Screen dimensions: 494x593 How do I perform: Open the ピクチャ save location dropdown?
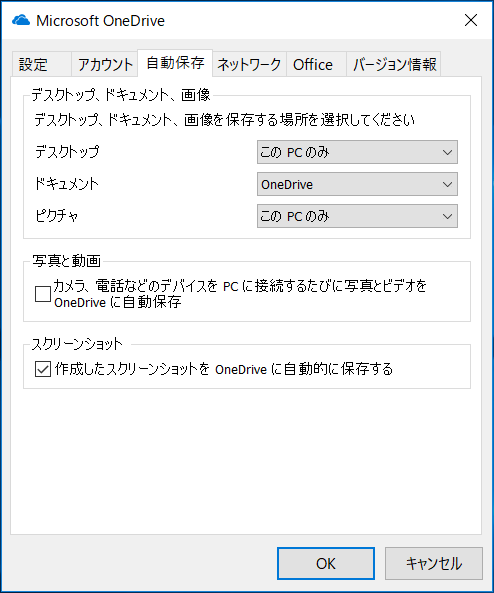[x=357, y=216]
